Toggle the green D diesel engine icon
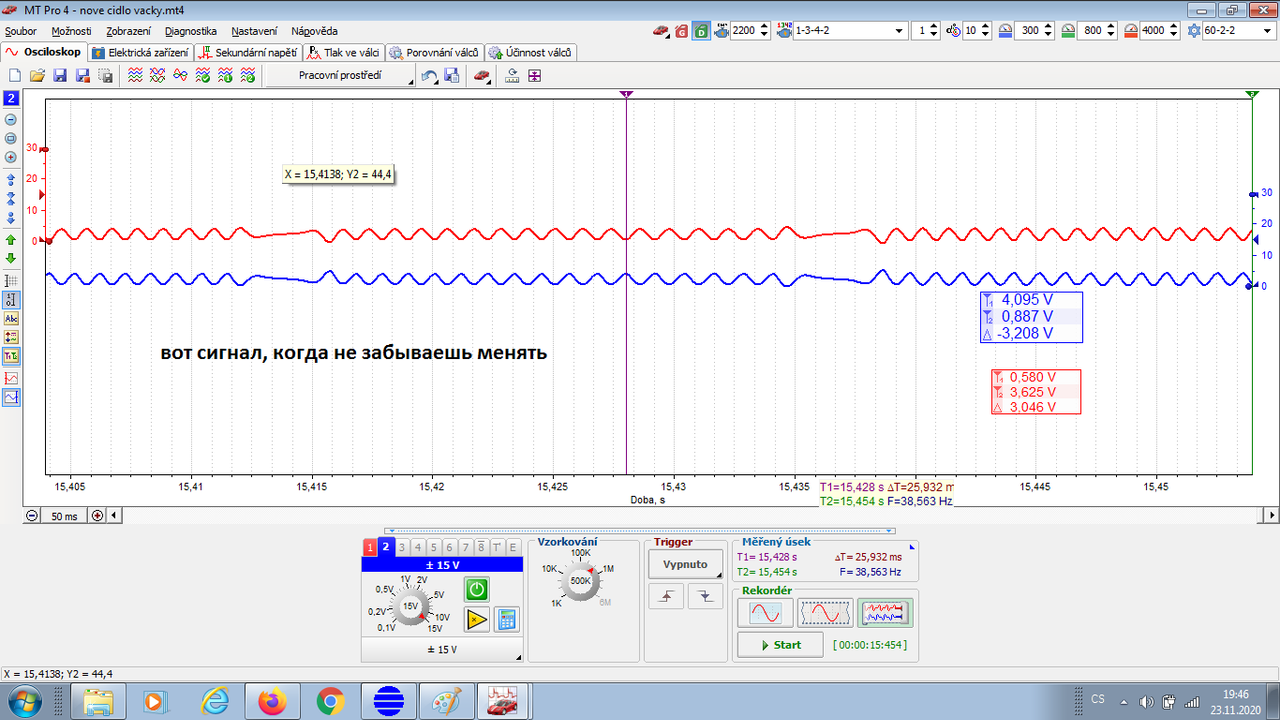 tap(701, 30)
